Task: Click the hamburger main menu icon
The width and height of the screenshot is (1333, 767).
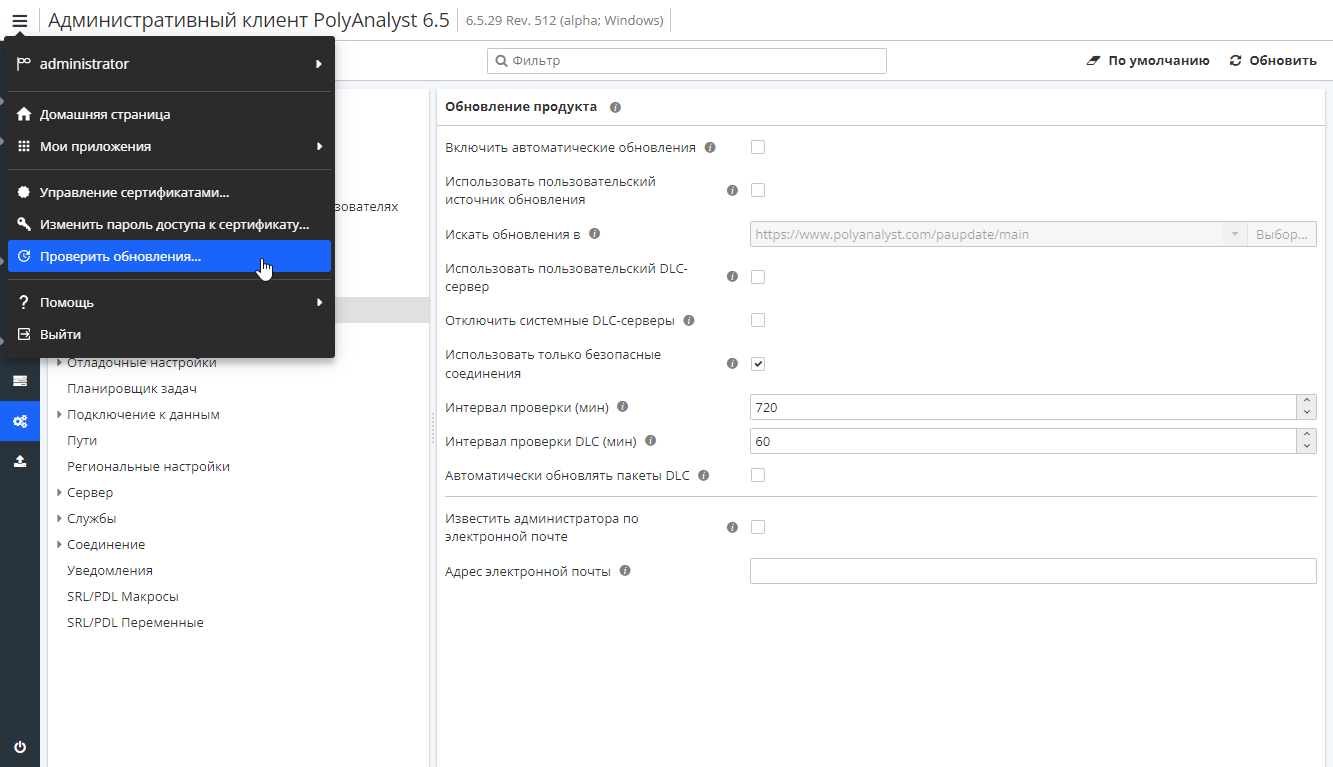Action: pos(20,20)
